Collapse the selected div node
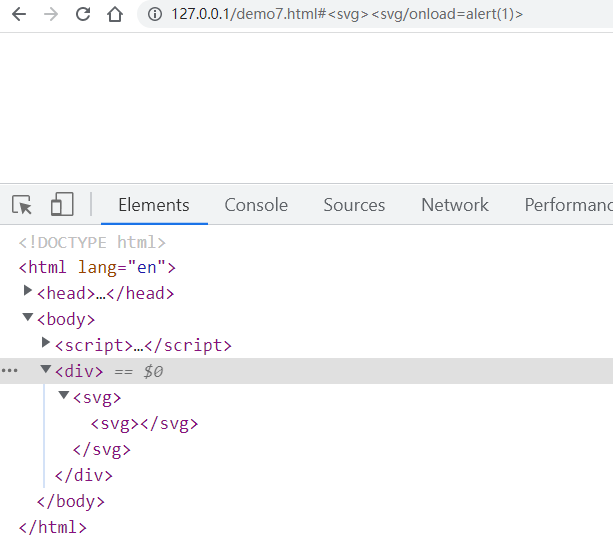 coord(46,370)
